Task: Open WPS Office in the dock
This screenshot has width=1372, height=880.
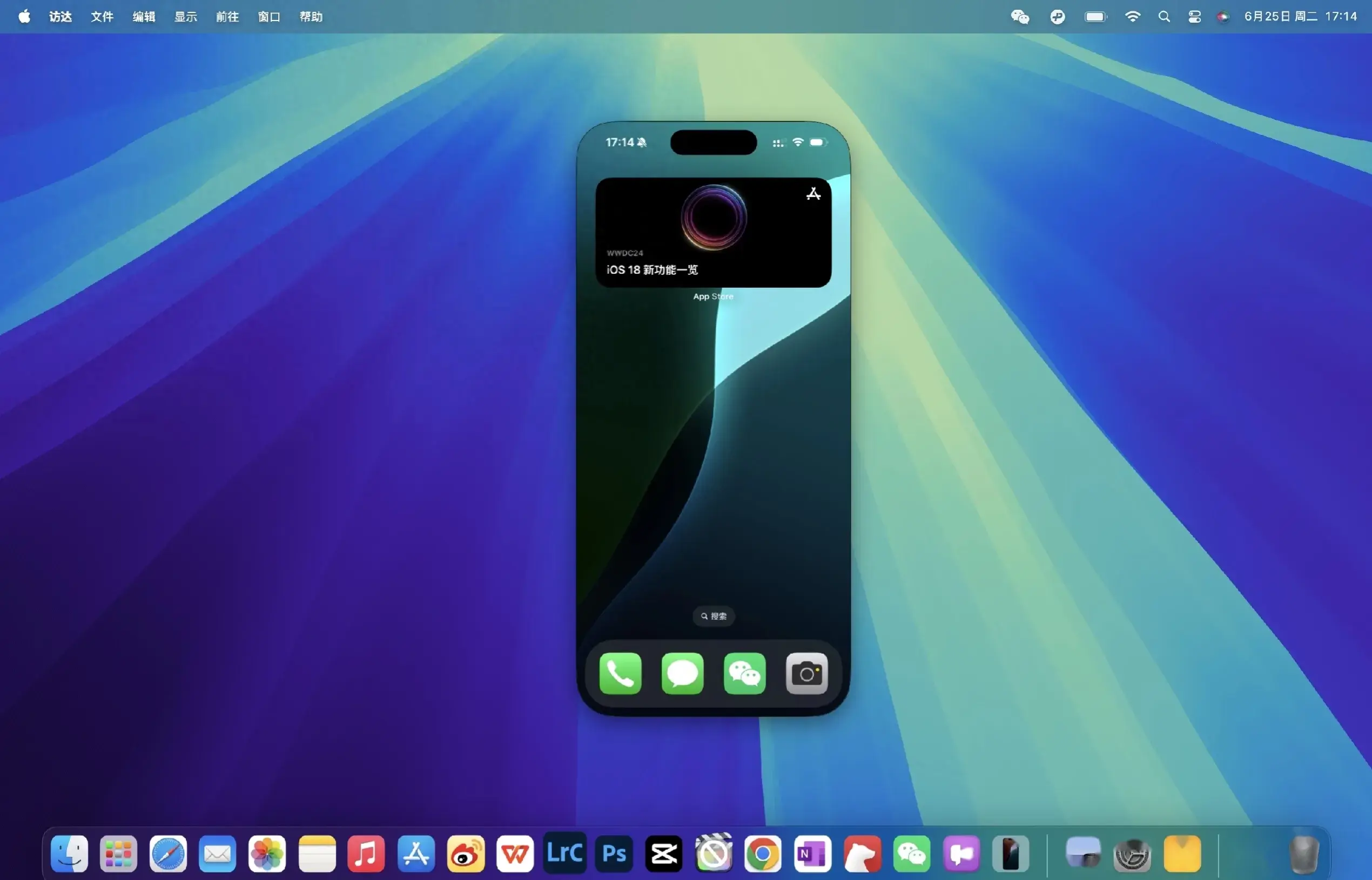Action: click(514, 854)
